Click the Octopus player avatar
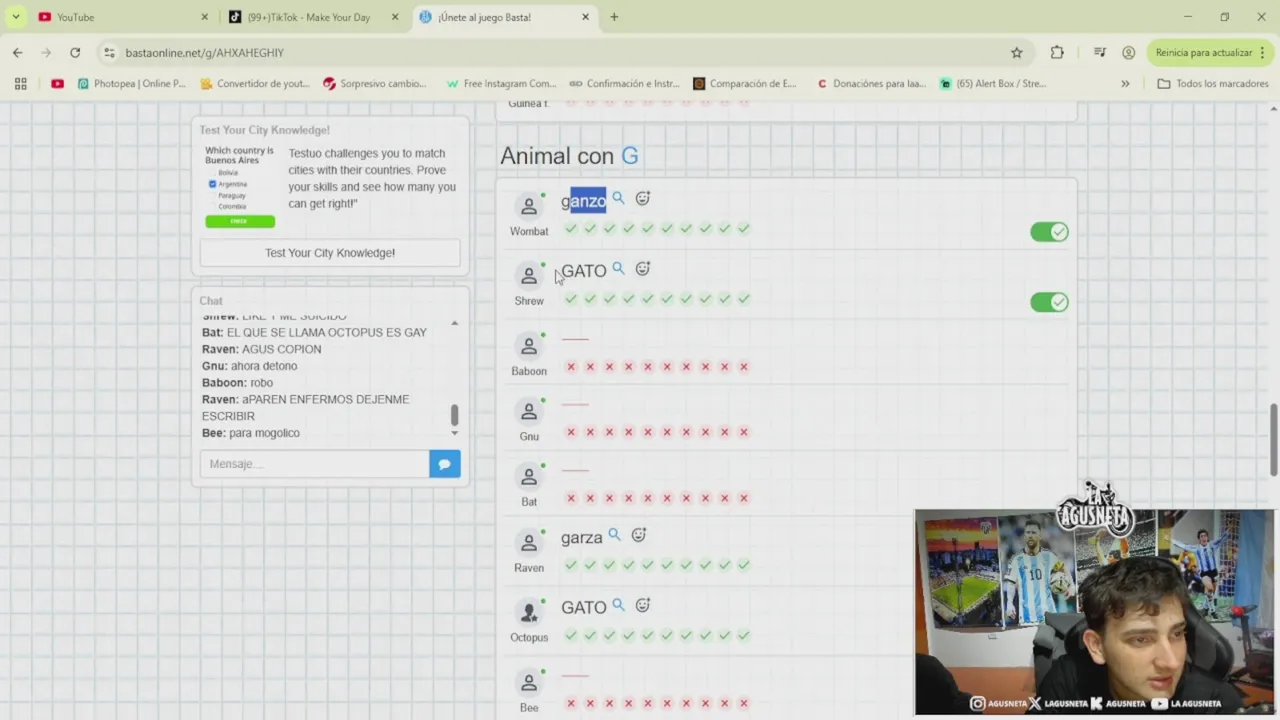This screenshot has height=720, width=1280. 529,613
